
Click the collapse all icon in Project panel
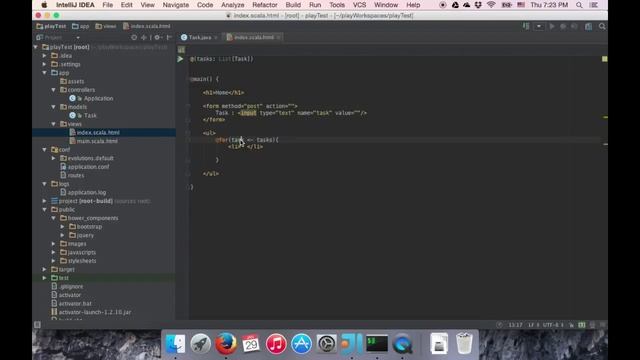click(144, 37)
